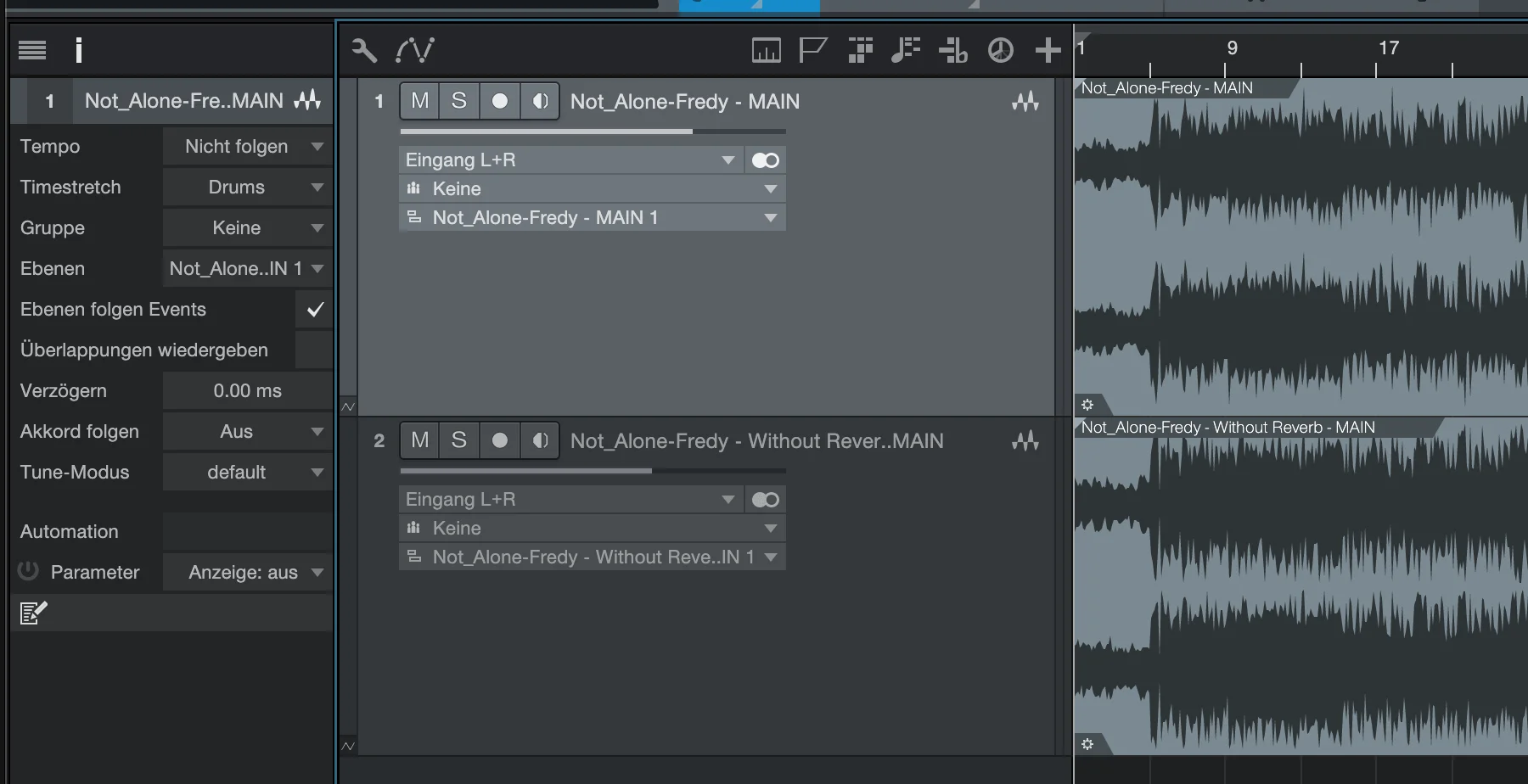Solo track 2 Without Reverb
The image size is (1528, 784).
click(x=459, y=440)
